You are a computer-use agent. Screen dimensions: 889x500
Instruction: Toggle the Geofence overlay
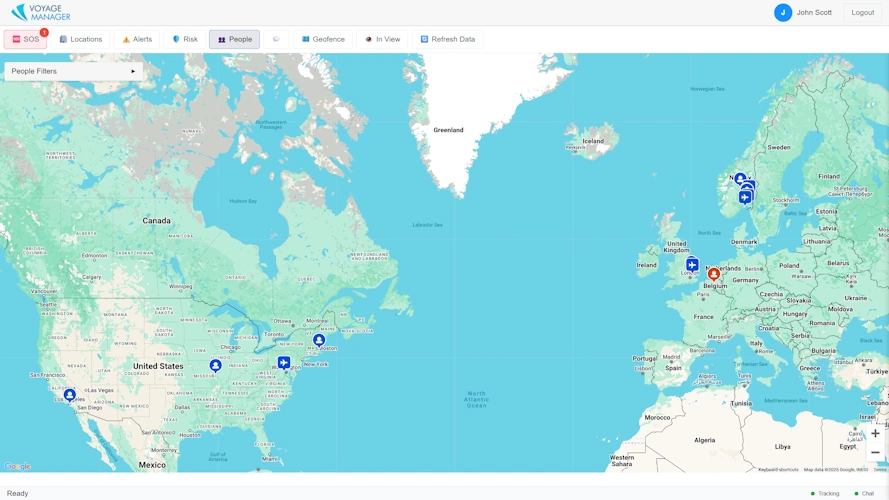pos(322,40)
